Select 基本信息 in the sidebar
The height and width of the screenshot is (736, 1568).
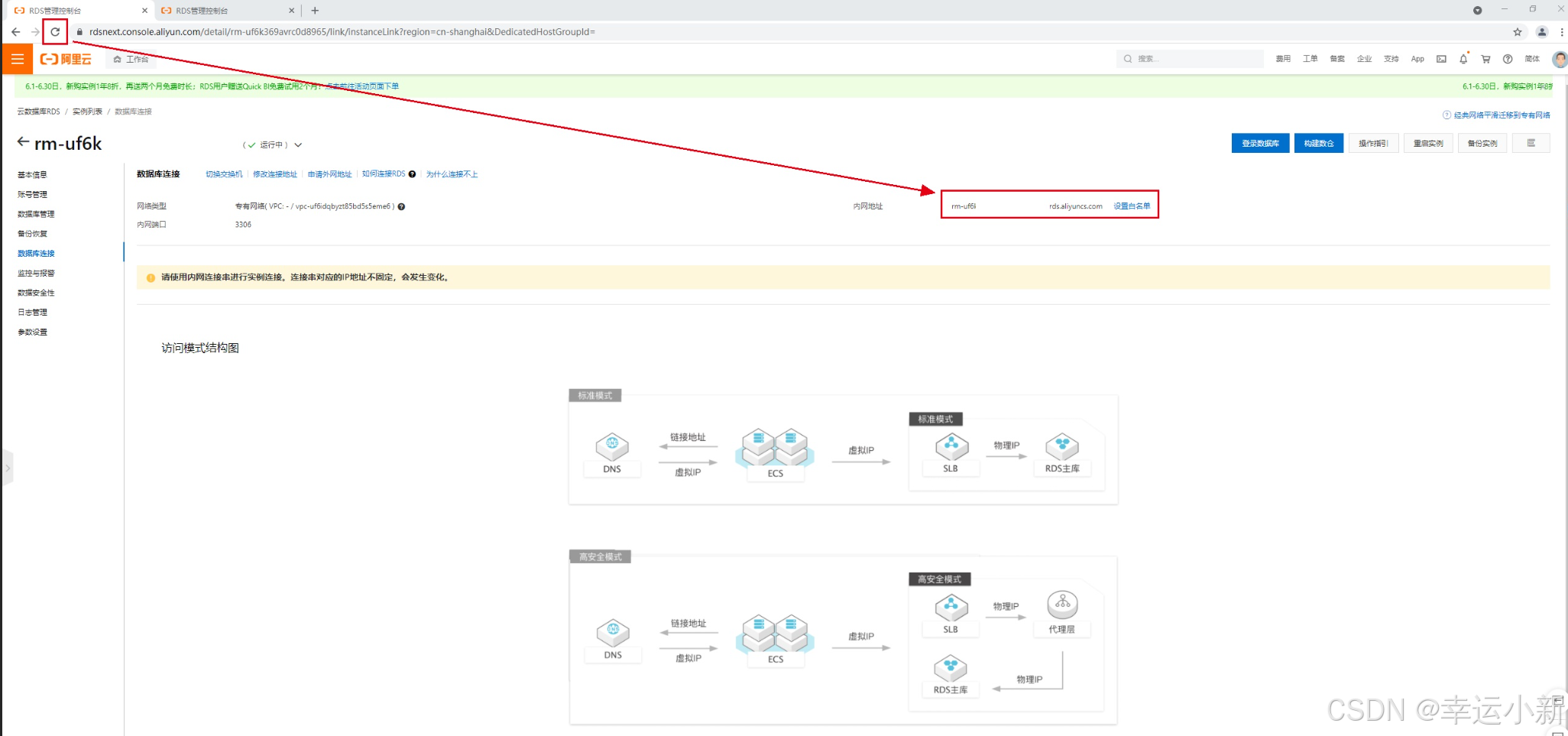click(32, 175)
